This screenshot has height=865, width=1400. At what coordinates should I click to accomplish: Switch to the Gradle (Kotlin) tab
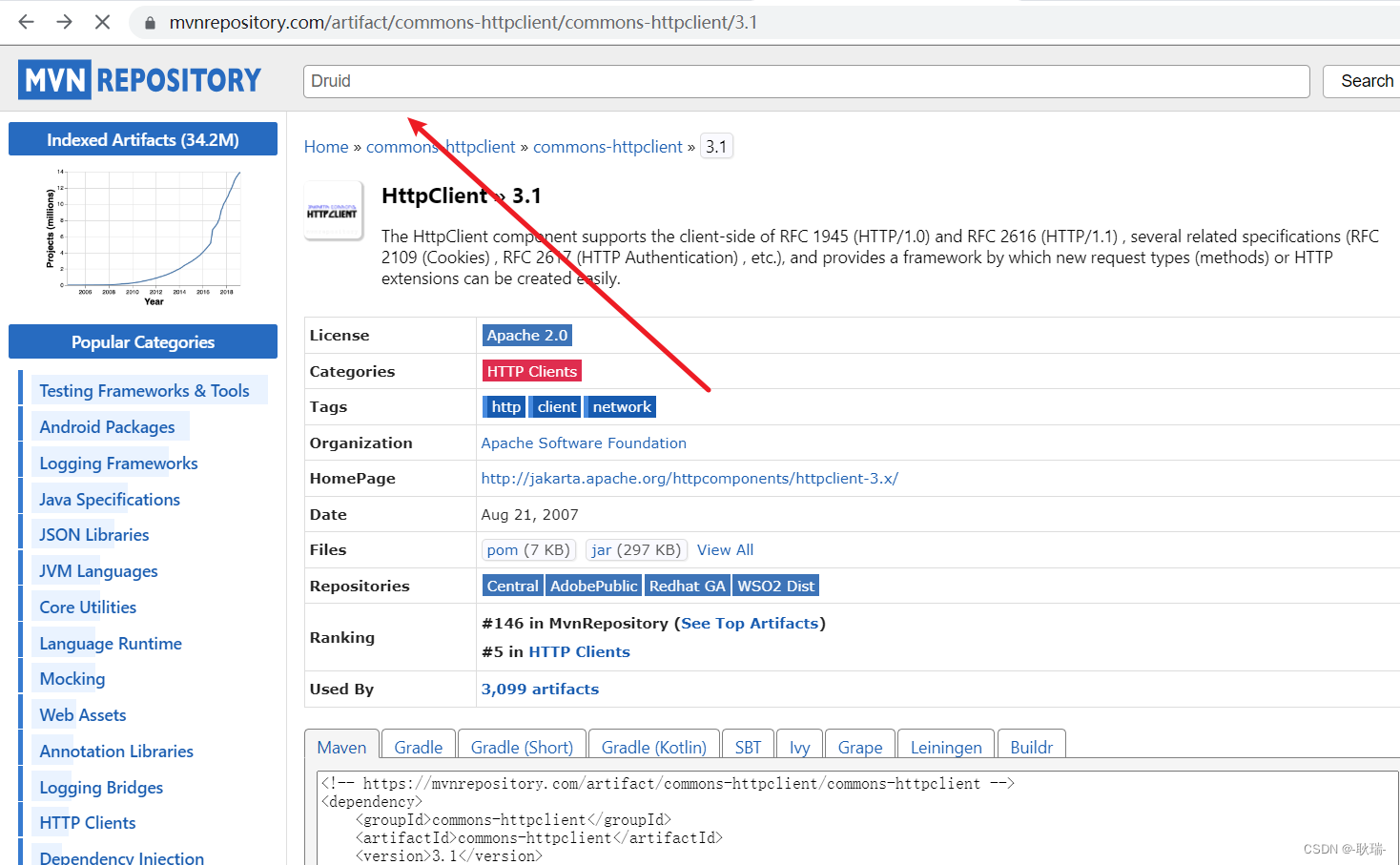coord(653,747)
